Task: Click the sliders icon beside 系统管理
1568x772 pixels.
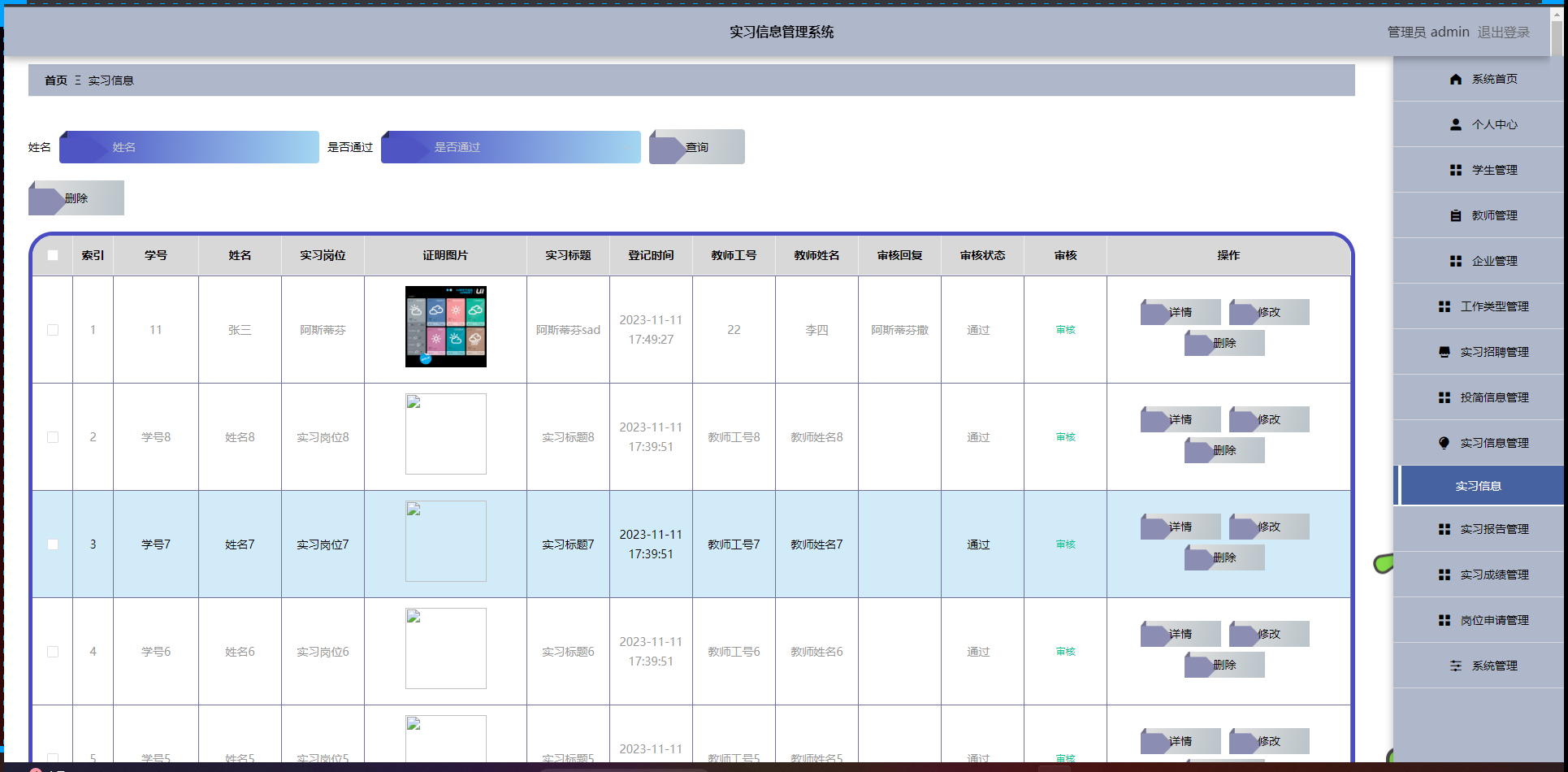Action: coord(1455,666)
